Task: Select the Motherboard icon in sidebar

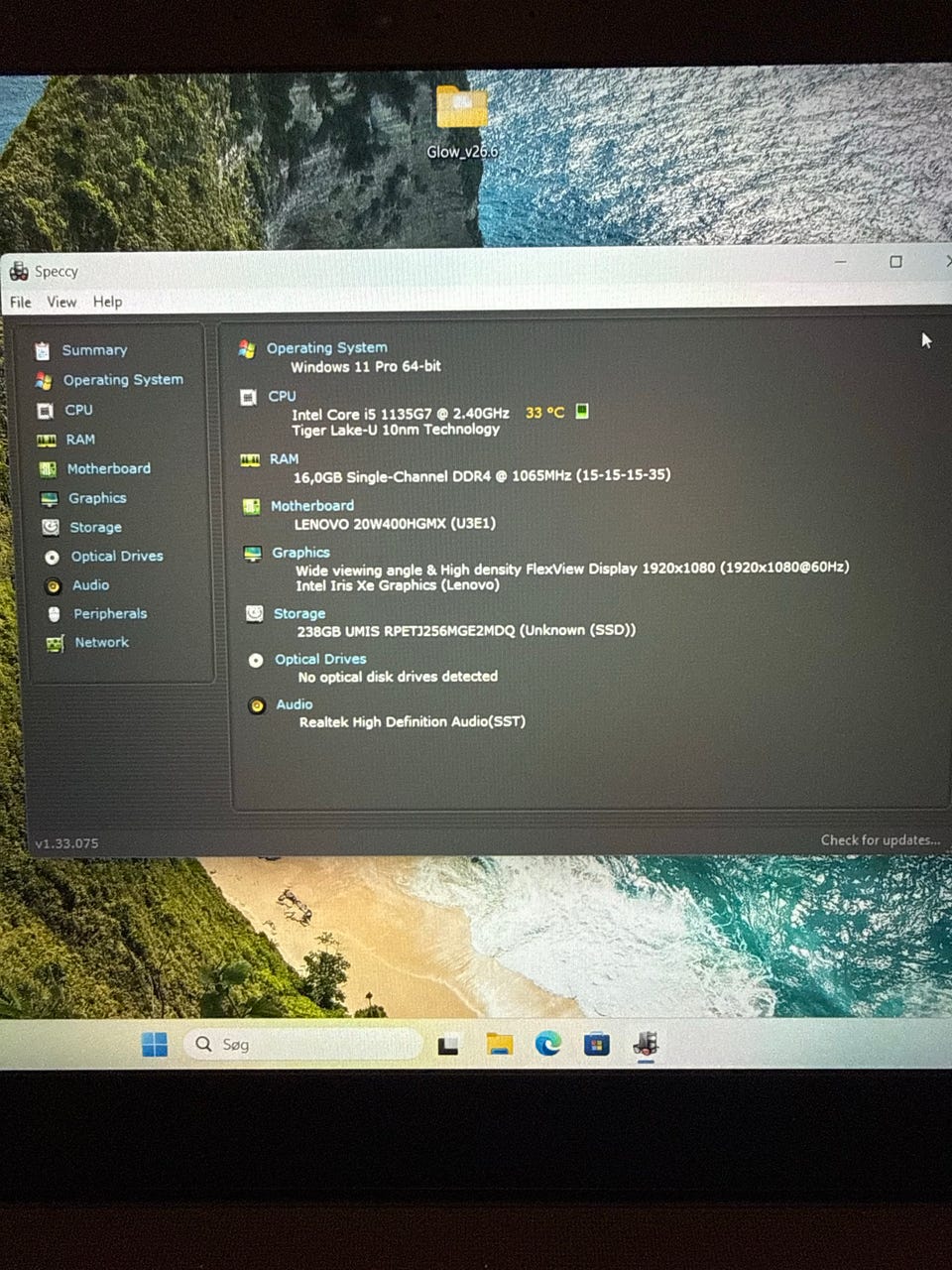Action: 48,469
